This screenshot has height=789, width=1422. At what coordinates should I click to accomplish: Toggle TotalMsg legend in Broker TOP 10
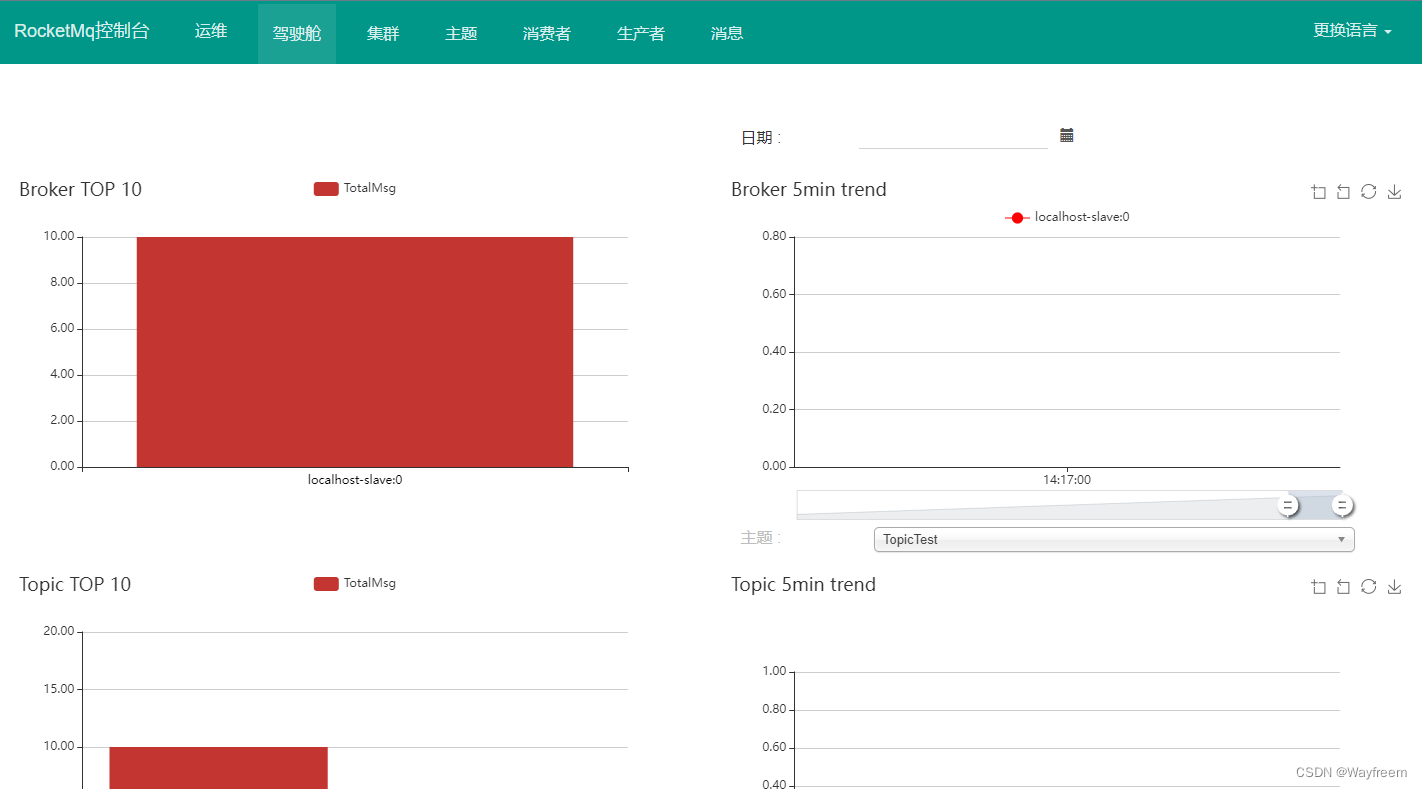click(x=355, y=188)
